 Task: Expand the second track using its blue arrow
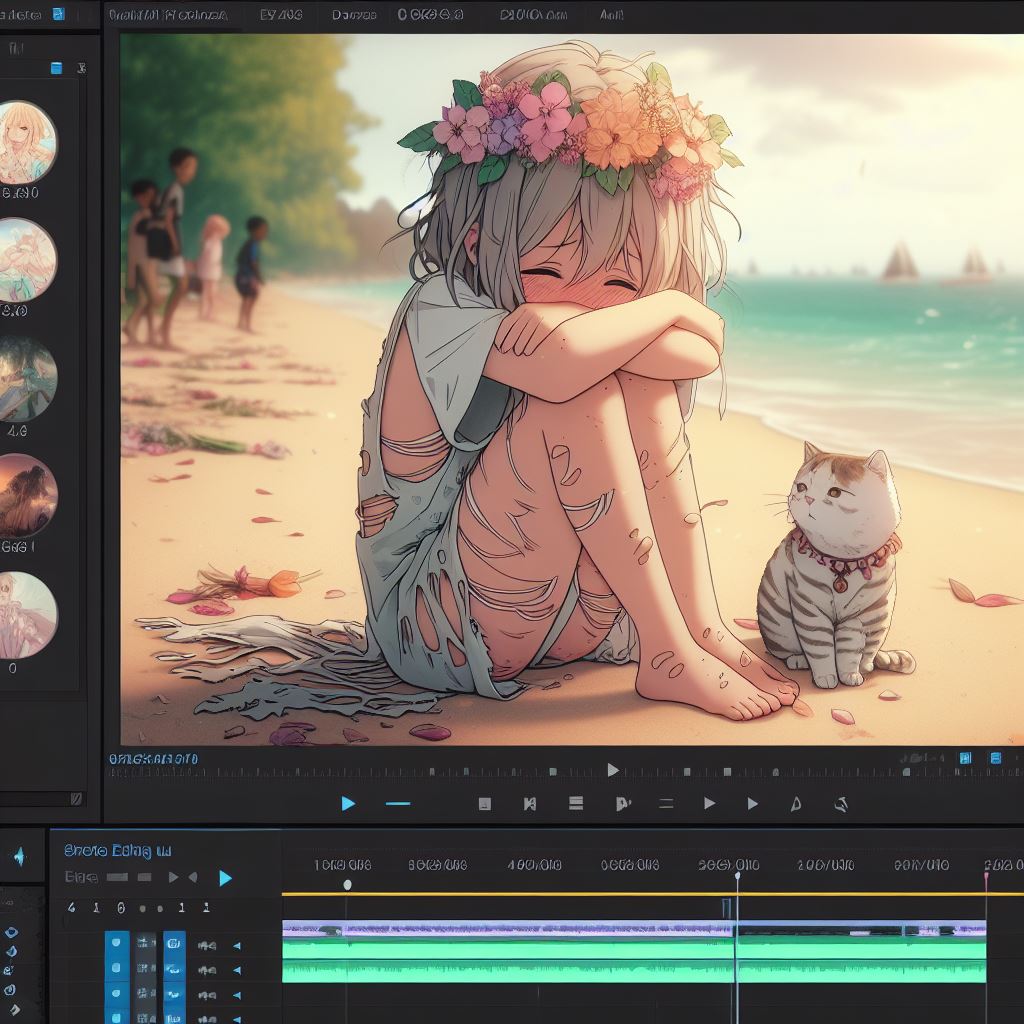click(236, 970)
